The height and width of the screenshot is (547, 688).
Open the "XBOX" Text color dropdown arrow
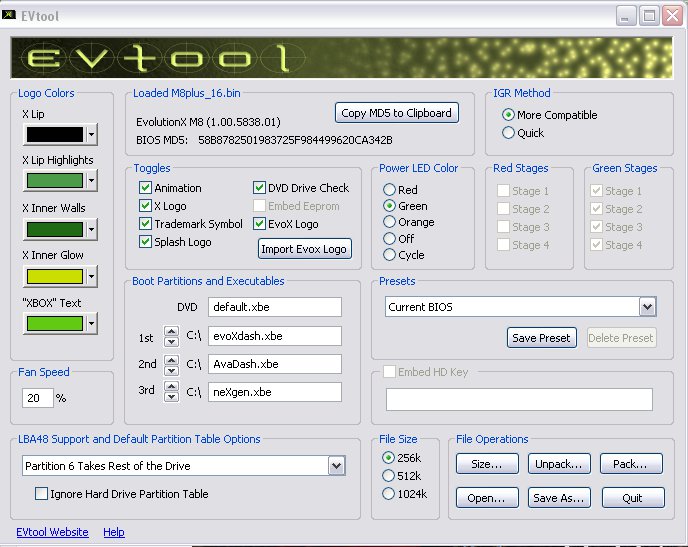(x=91, y=324)
